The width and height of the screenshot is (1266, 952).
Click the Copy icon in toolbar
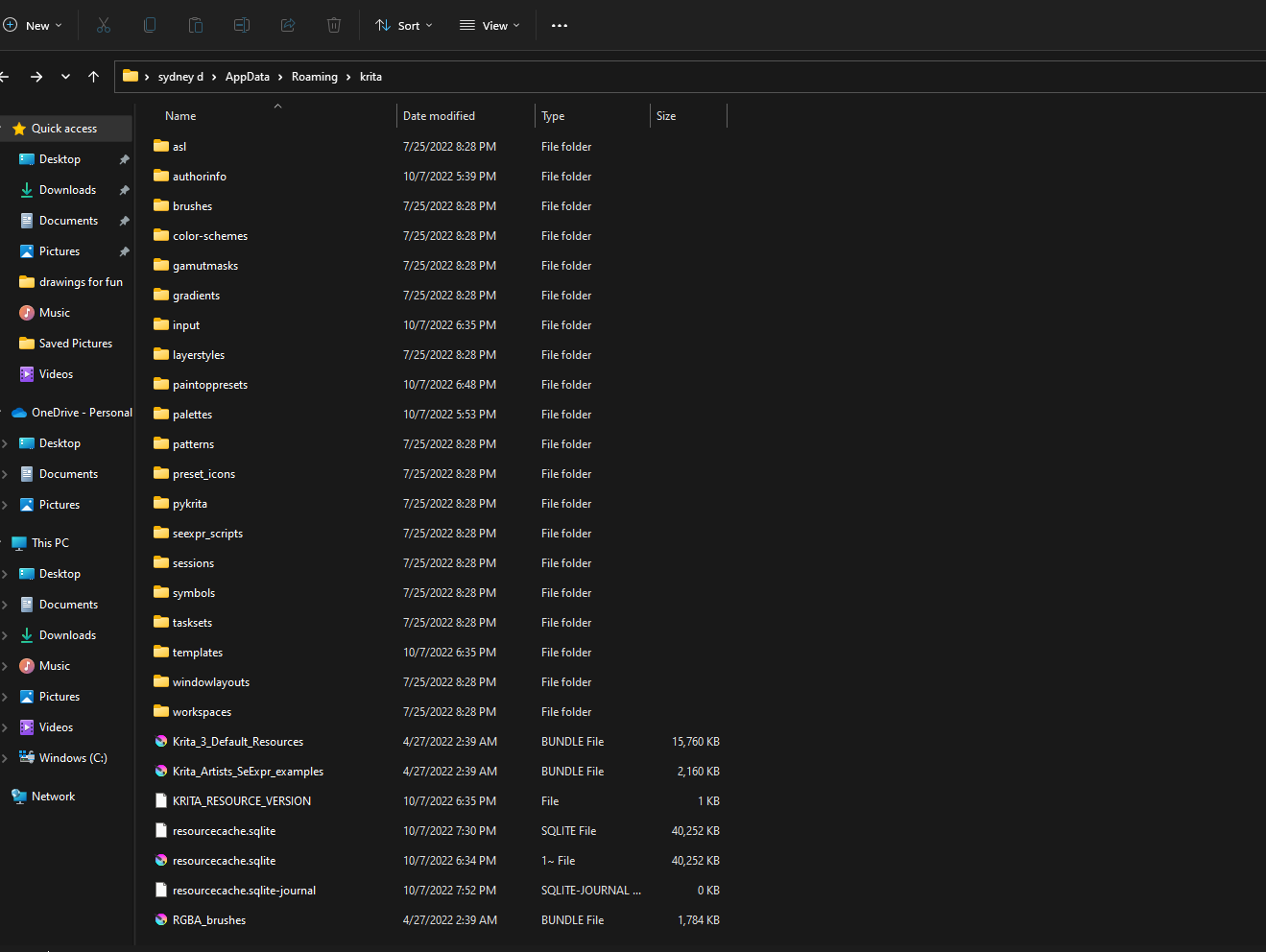coord(150,26)
